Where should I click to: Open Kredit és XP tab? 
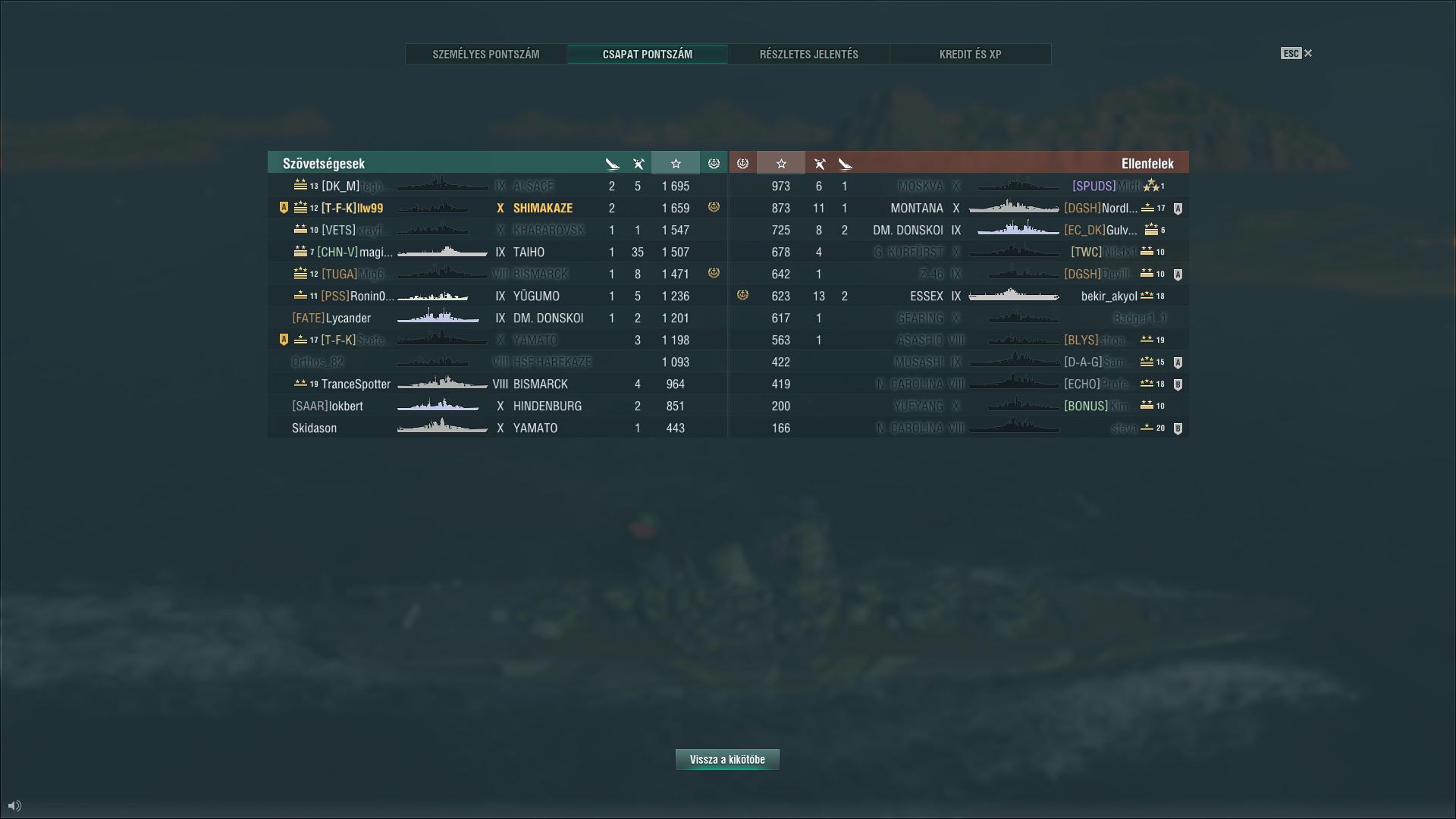(x=971, y=55)
